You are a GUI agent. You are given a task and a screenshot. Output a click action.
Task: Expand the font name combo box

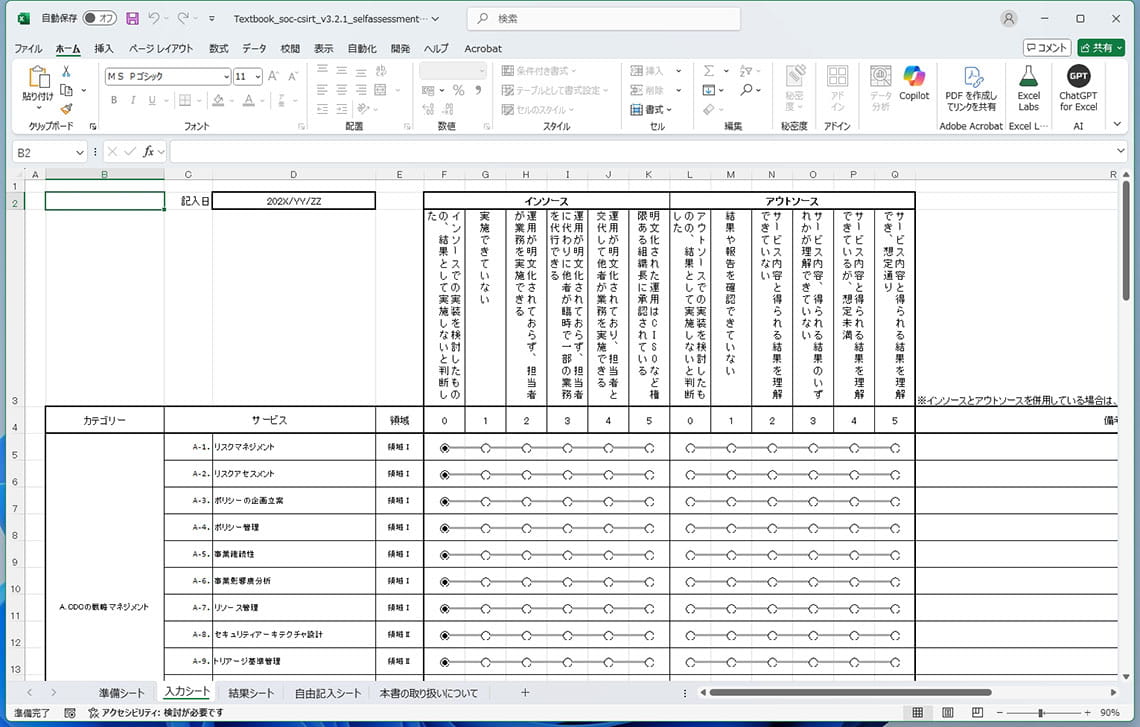[224, 76]
